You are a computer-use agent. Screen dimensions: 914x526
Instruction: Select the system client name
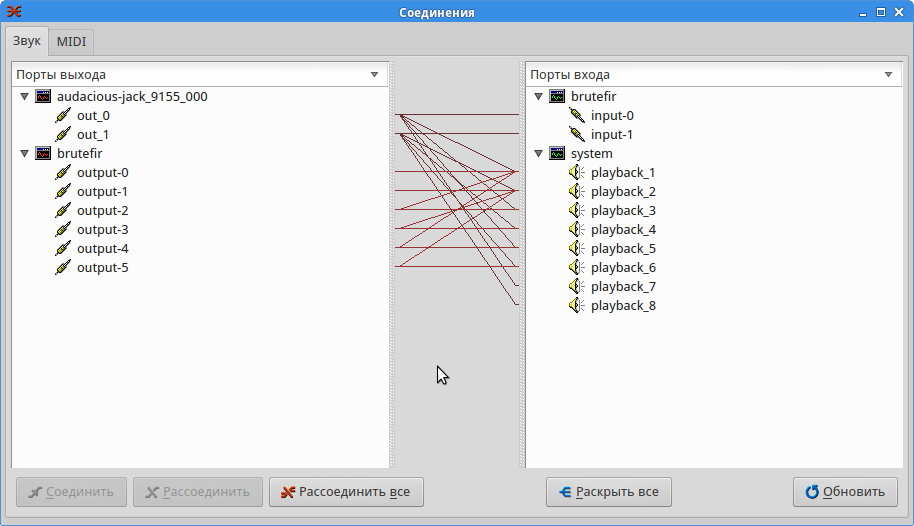[x=592, y=153]
